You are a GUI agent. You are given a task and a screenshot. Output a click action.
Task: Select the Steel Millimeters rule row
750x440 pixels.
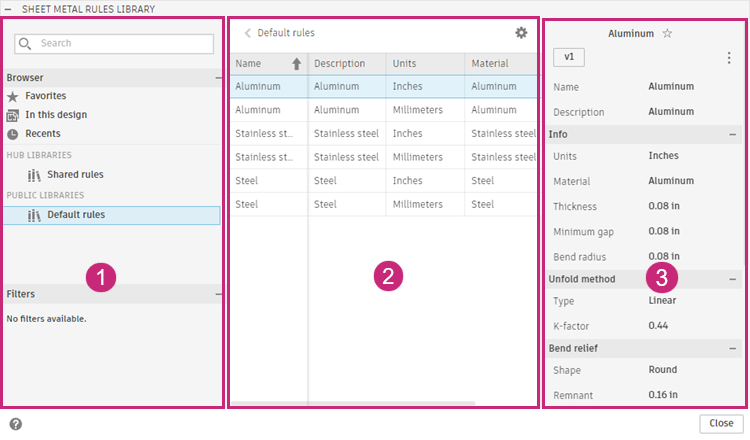pyautogui.click(x=384, y=205)
